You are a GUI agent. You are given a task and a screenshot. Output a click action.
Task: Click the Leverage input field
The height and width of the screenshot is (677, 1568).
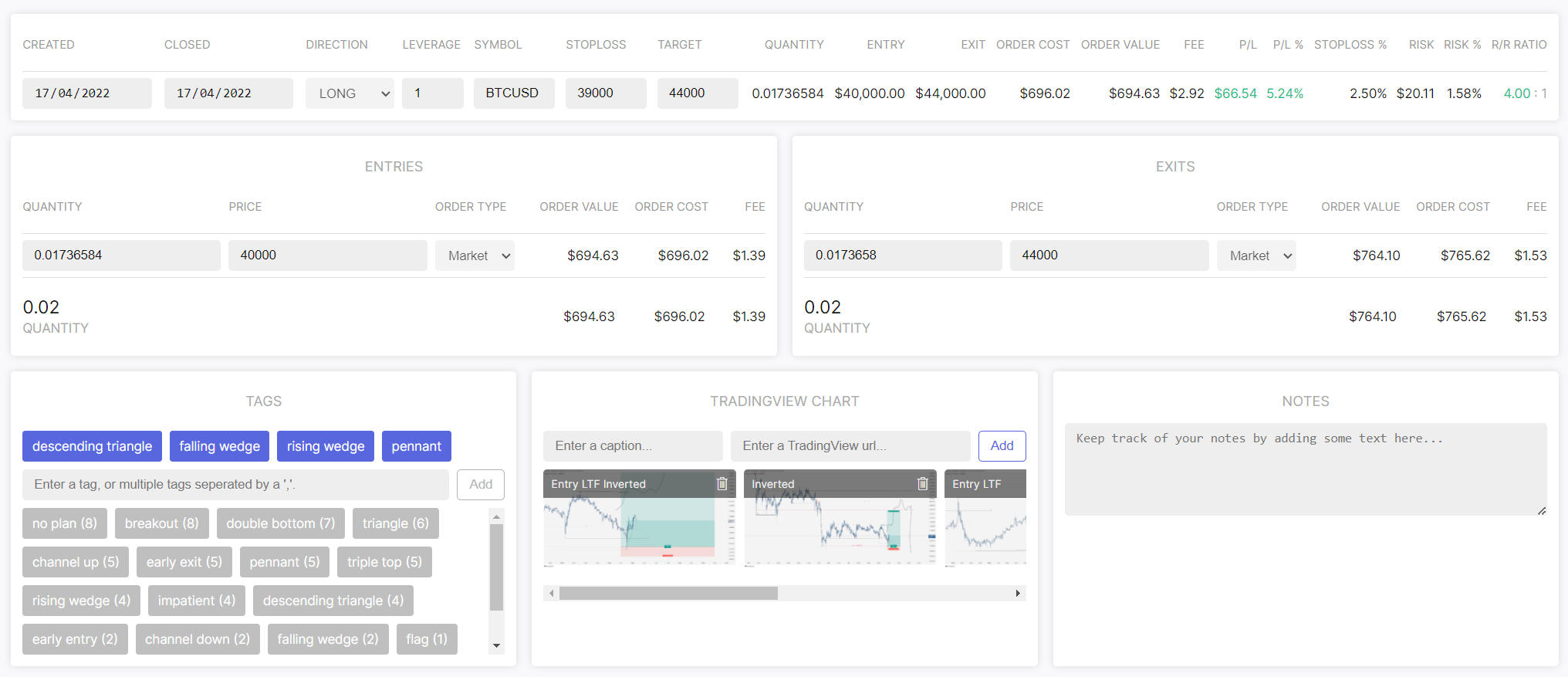tap(433, 93)
